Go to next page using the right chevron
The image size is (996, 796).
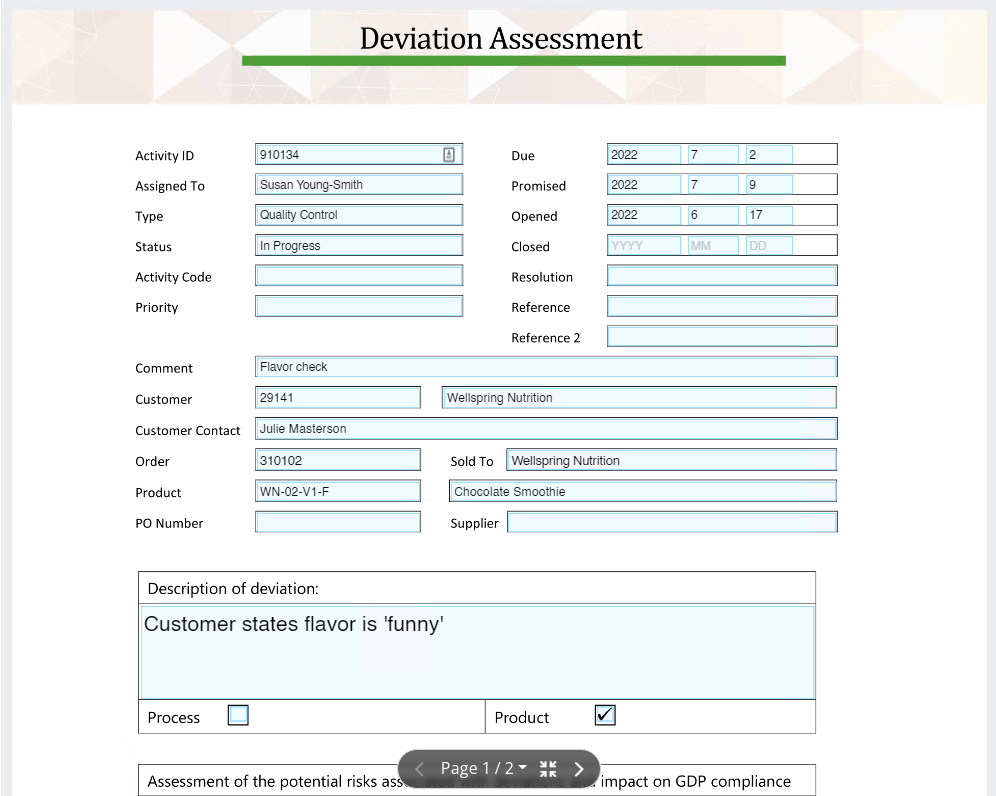click(578, 768)
